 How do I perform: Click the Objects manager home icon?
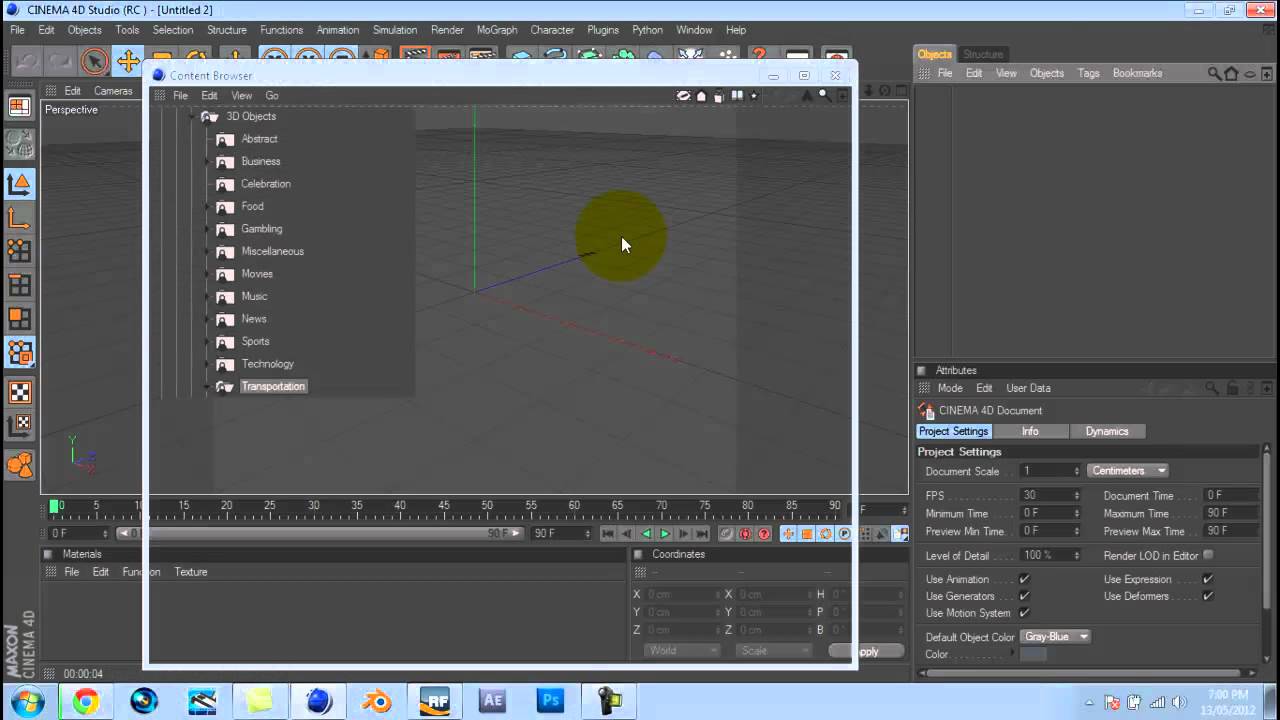point(1231,73)
